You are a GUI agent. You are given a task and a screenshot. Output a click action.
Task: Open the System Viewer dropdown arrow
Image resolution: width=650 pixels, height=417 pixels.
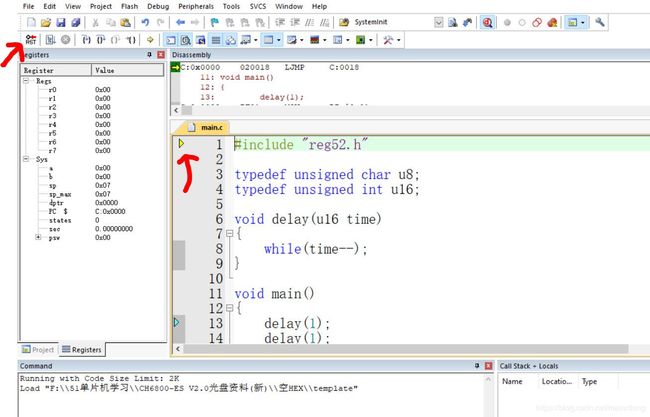pos(371,40)
